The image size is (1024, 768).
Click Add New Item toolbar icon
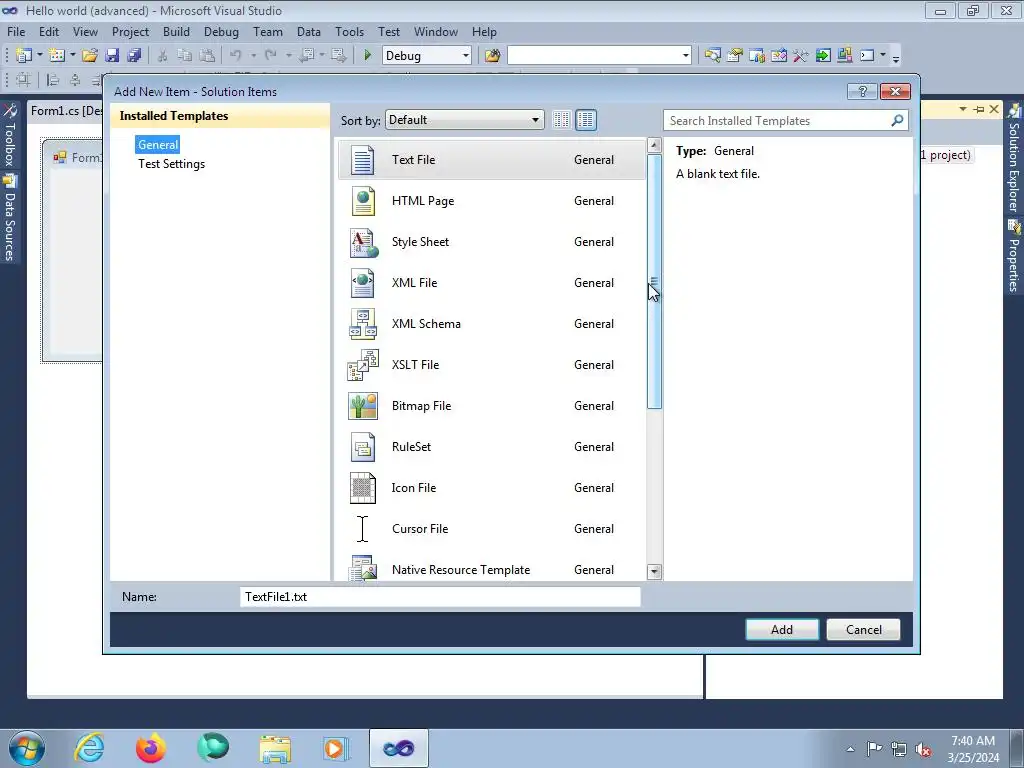(x=57, y=56)
